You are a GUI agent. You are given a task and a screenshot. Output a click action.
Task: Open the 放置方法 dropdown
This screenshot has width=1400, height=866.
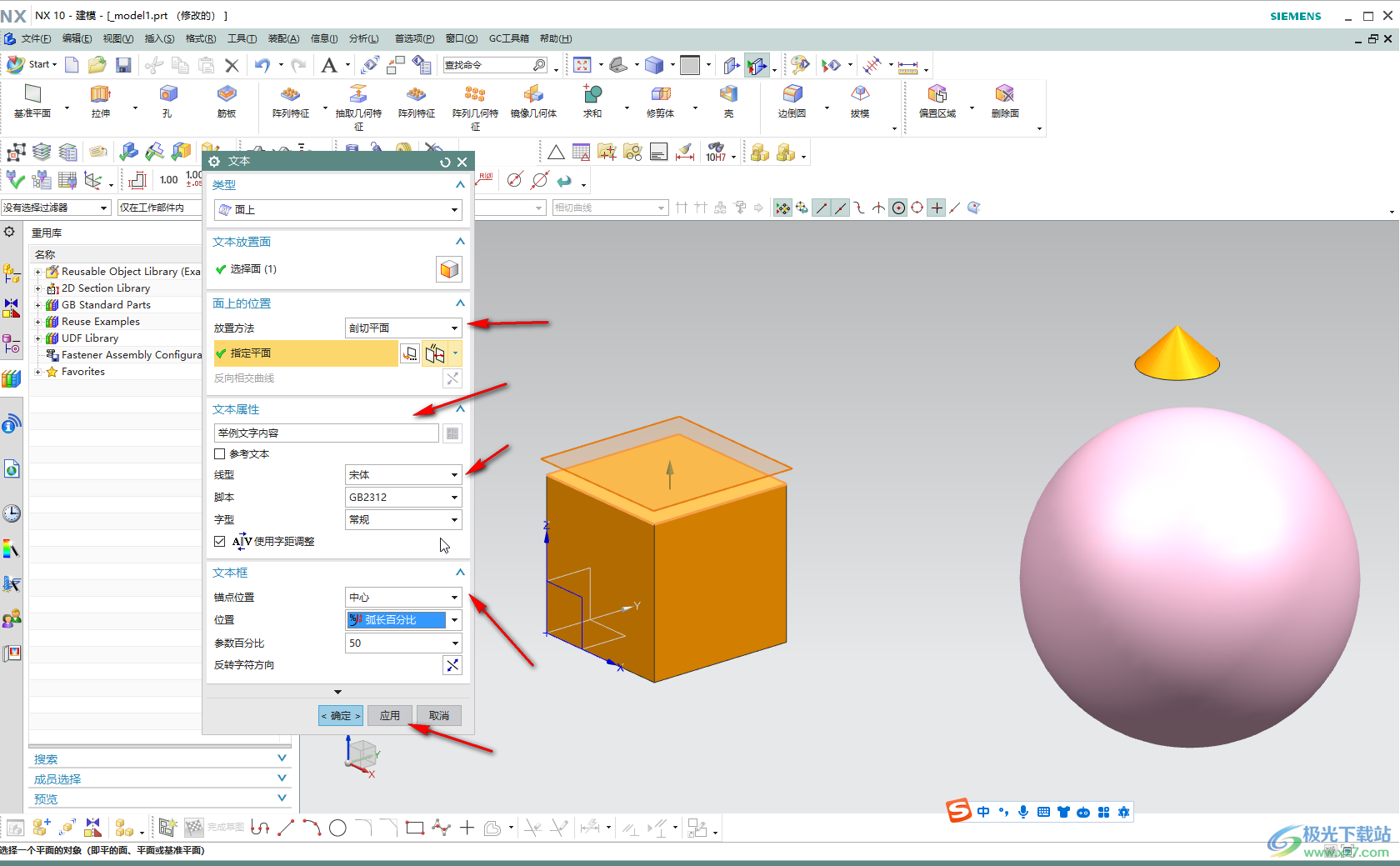(403, 328)
